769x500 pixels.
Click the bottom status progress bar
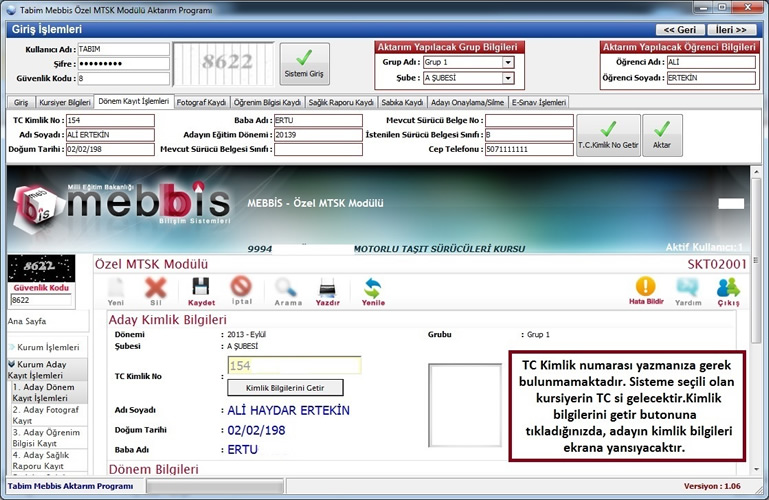coord(215,486)
